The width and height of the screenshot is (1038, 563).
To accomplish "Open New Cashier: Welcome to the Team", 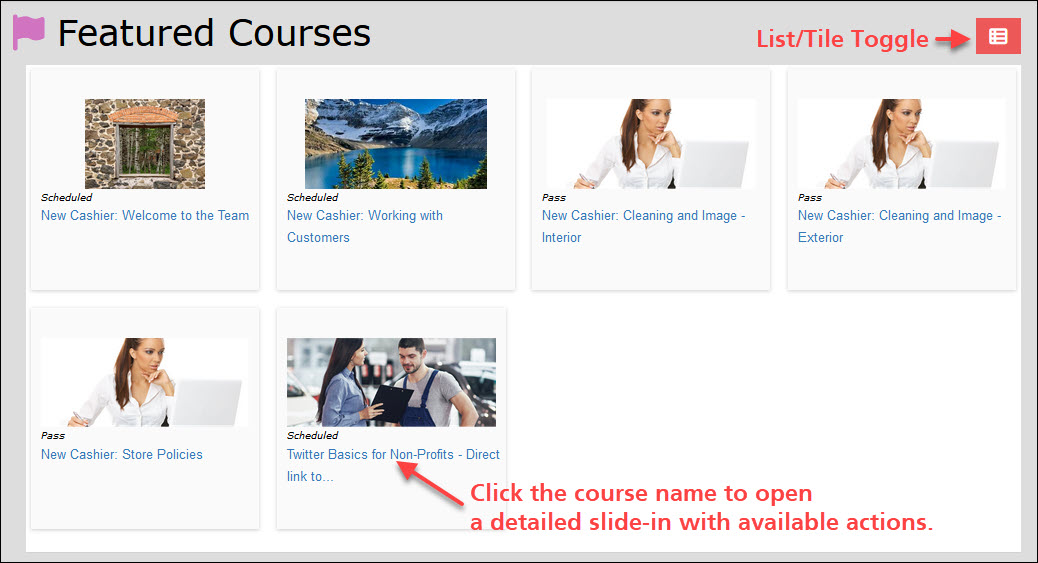I will (x=145, y=216).
